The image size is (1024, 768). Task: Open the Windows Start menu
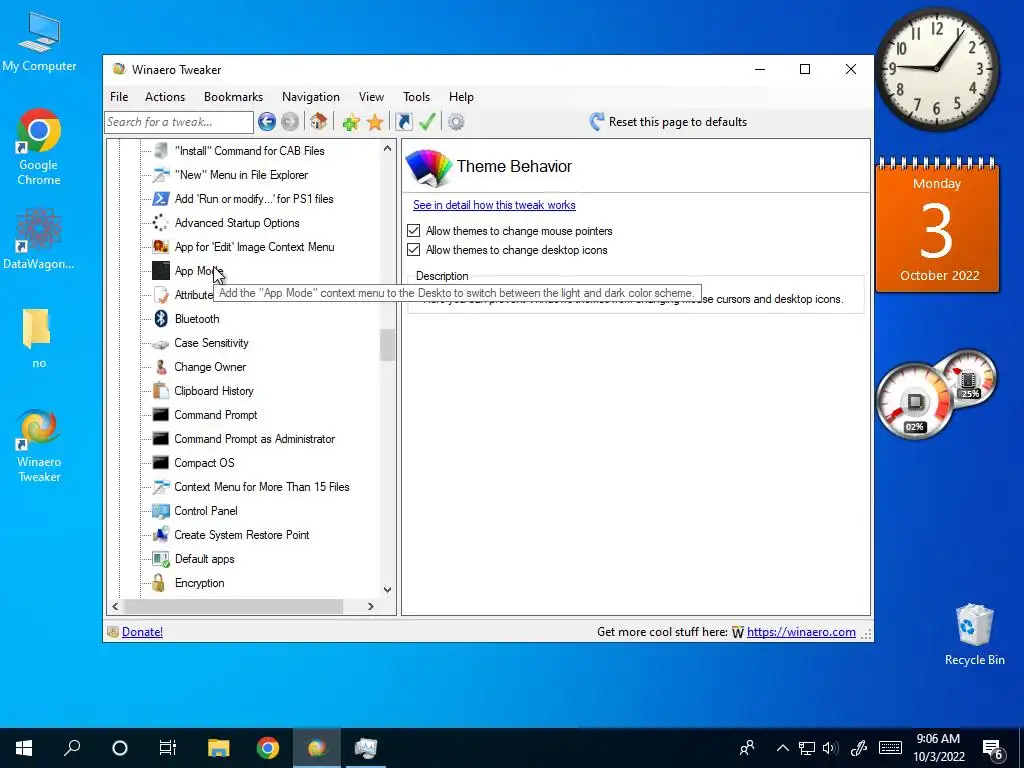24,748
